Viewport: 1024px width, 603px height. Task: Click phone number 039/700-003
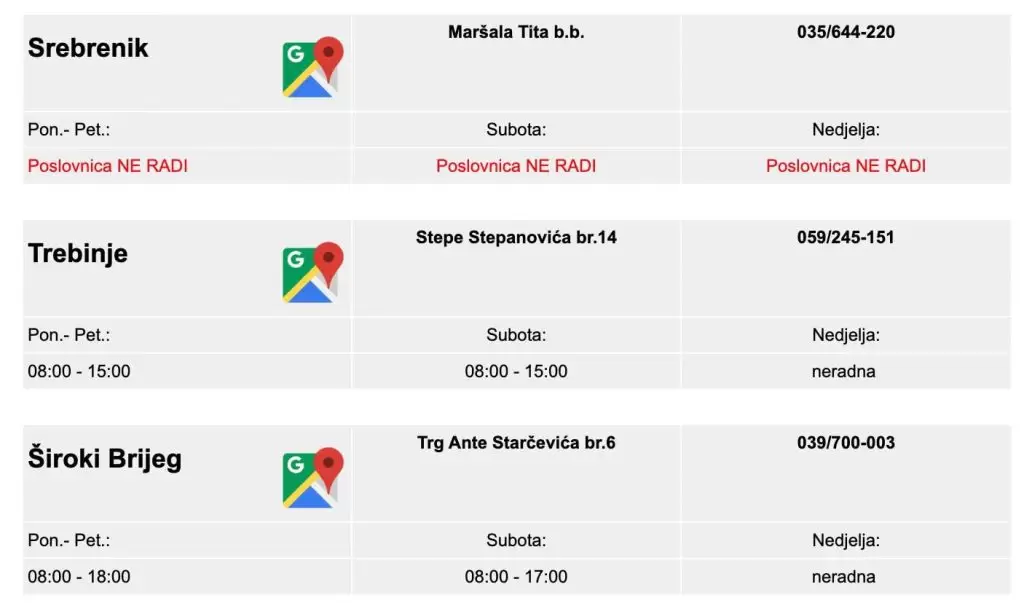[x=845, y=442]
